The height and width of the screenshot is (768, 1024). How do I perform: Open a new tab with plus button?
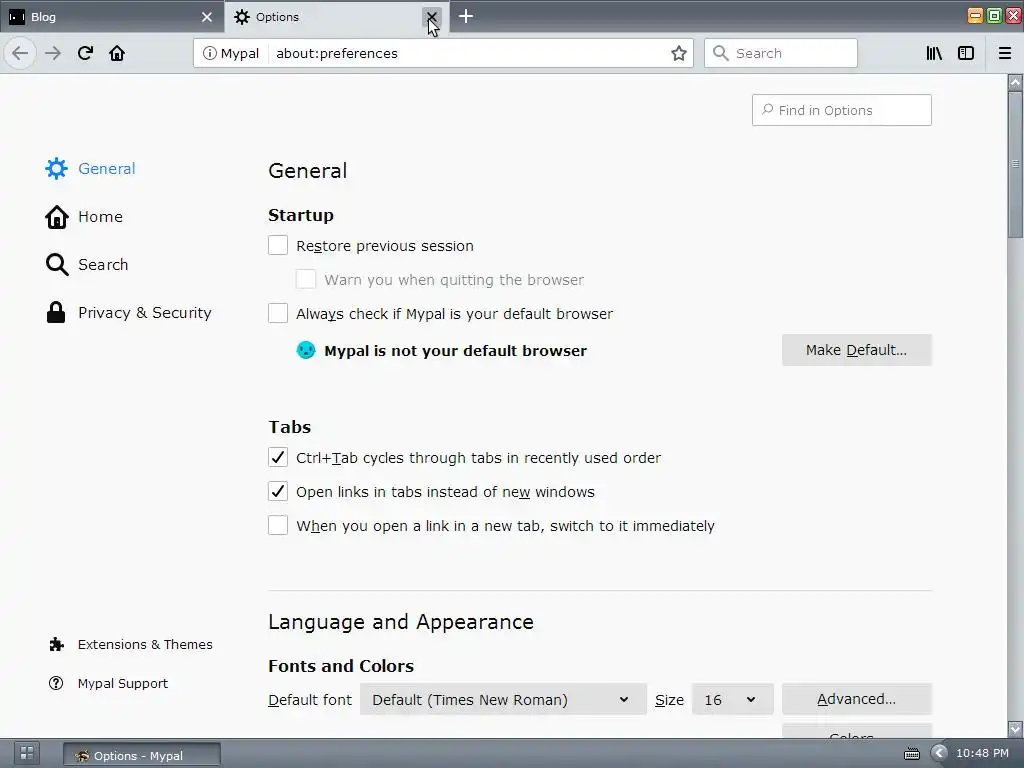pyautogui.click(x=466, y=16)
